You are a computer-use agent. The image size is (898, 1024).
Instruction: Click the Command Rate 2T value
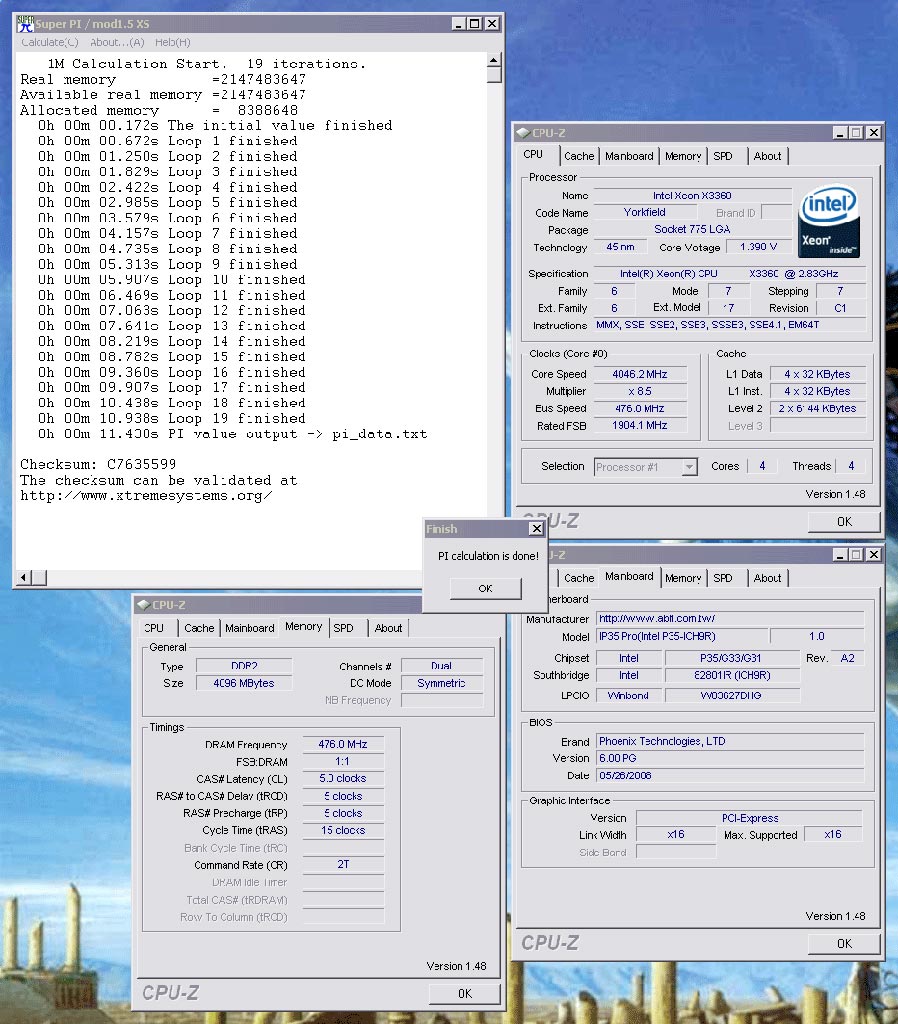(x=343, y=864)
